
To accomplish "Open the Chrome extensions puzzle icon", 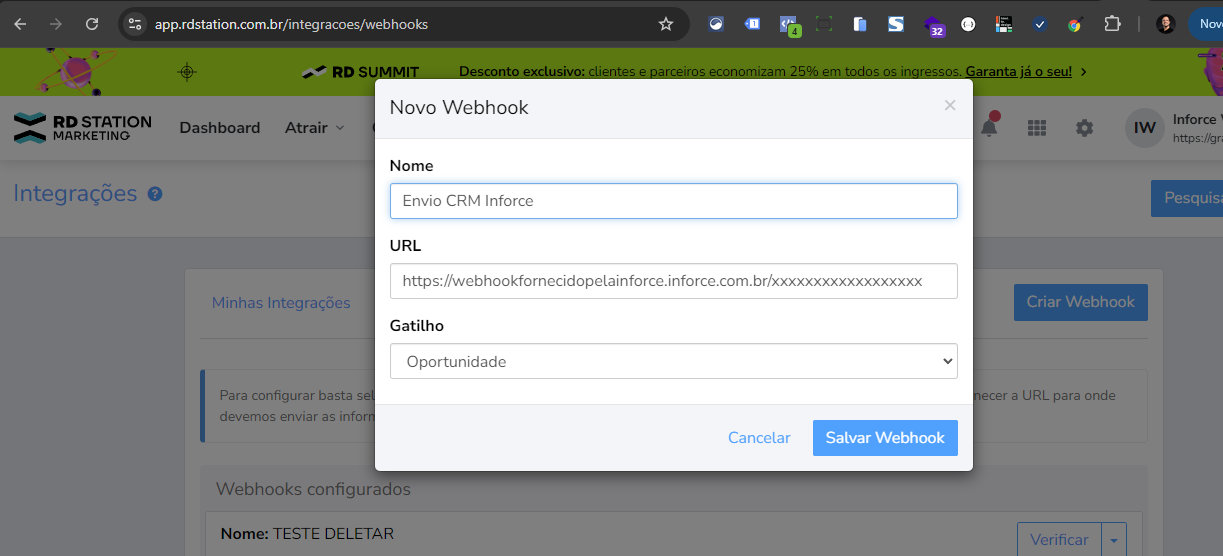I will (x=1112, y=24).
